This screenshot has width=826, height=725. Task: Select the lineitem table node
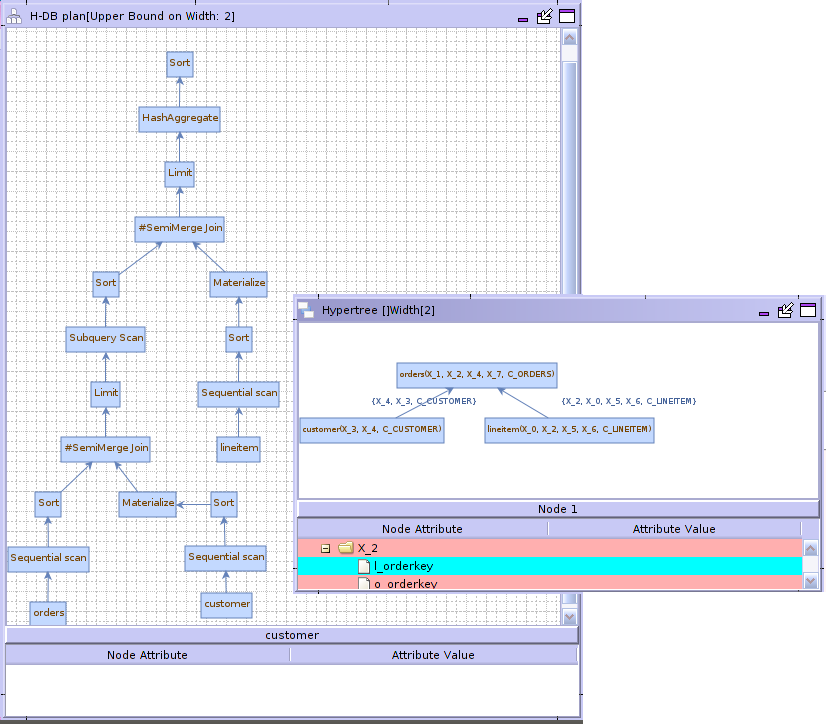tap(239, 448)
